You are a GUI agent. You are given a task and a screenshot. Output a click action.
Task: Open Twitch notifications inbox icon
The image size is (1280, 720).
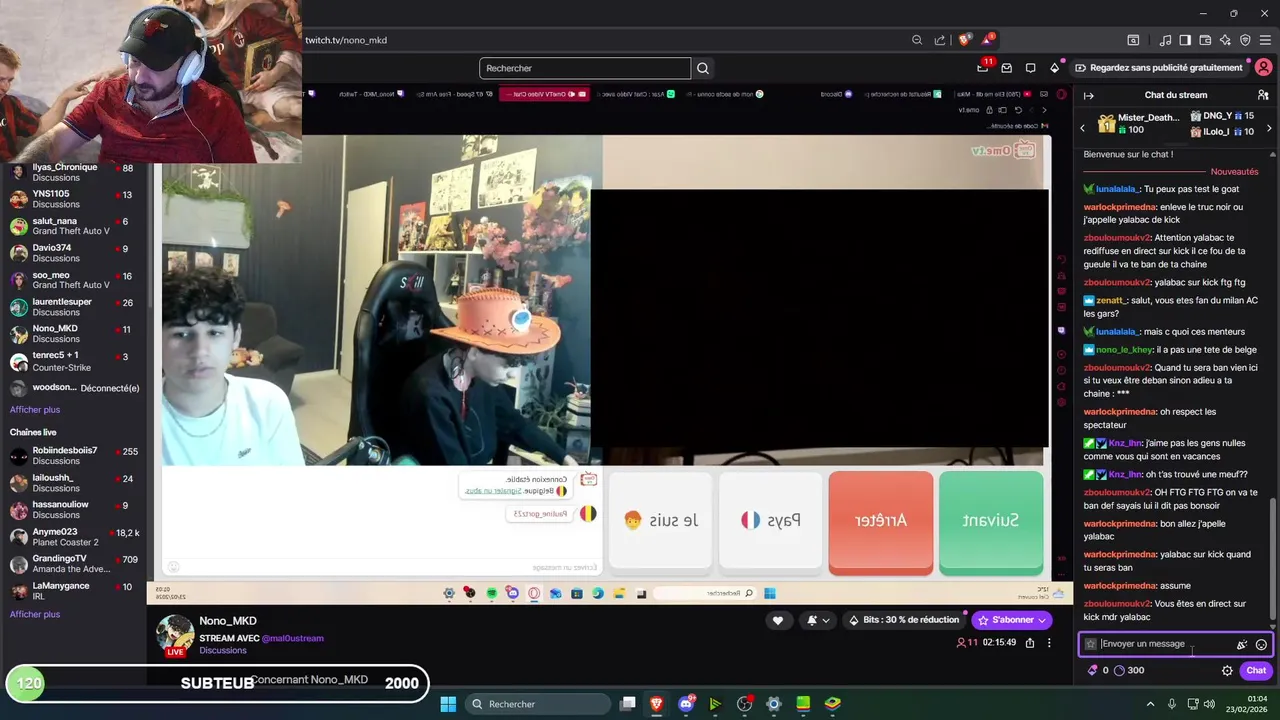click(x=1007, y=68)
